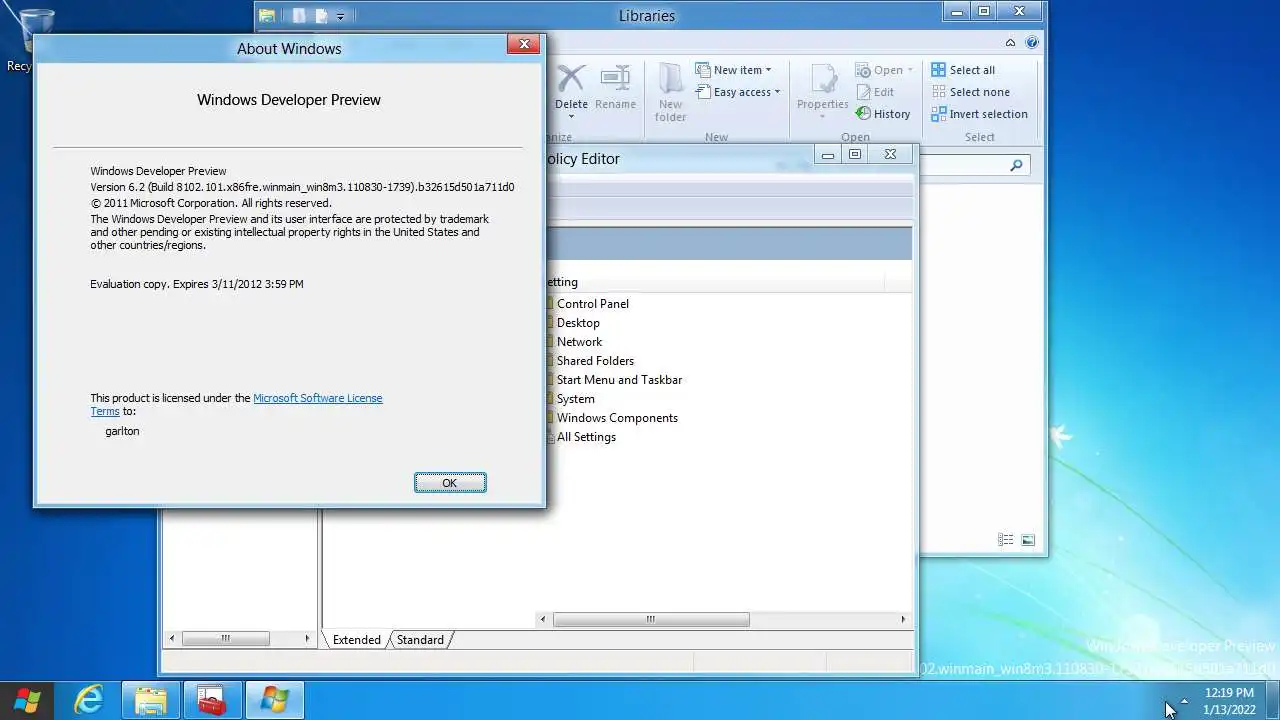Open the Delete dropdown arrow
The width and height of the screenshot is (1280, 720).
[571, 117]
